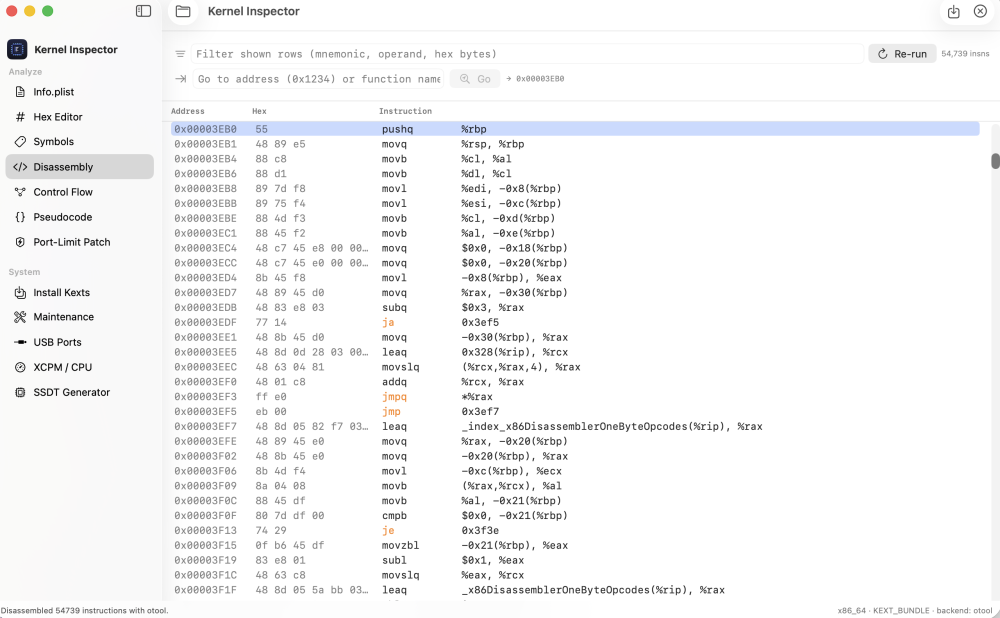
Task: Select row at address 0x00003EB0
Action: pyautogui.click(x=575, y=129)
